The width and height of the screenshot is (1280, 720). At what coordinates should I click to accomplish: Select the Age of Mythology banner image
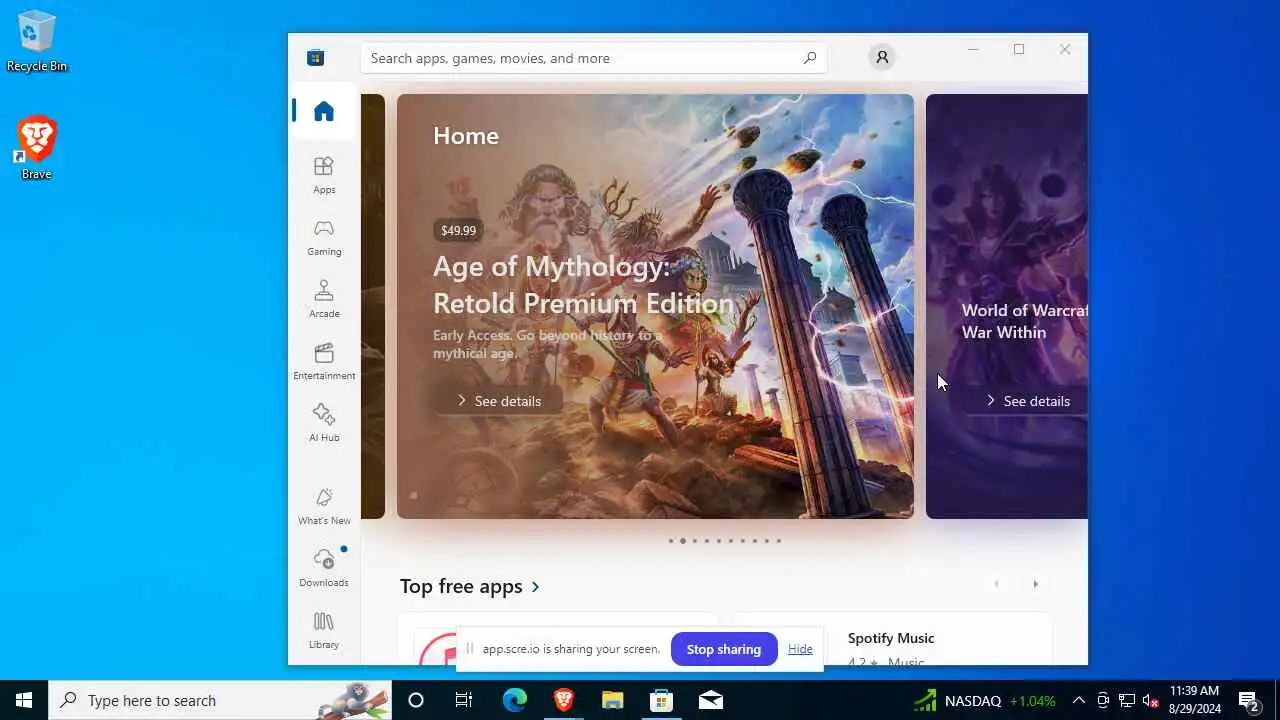click(655, 306)
